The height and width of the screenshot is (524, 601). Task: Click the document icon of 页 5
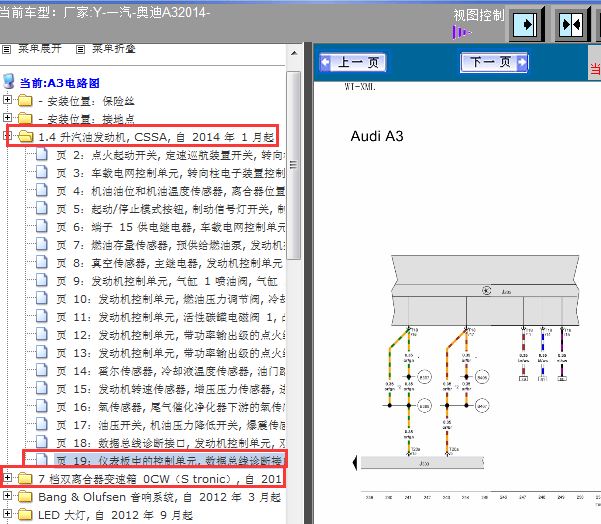point(41,209)
